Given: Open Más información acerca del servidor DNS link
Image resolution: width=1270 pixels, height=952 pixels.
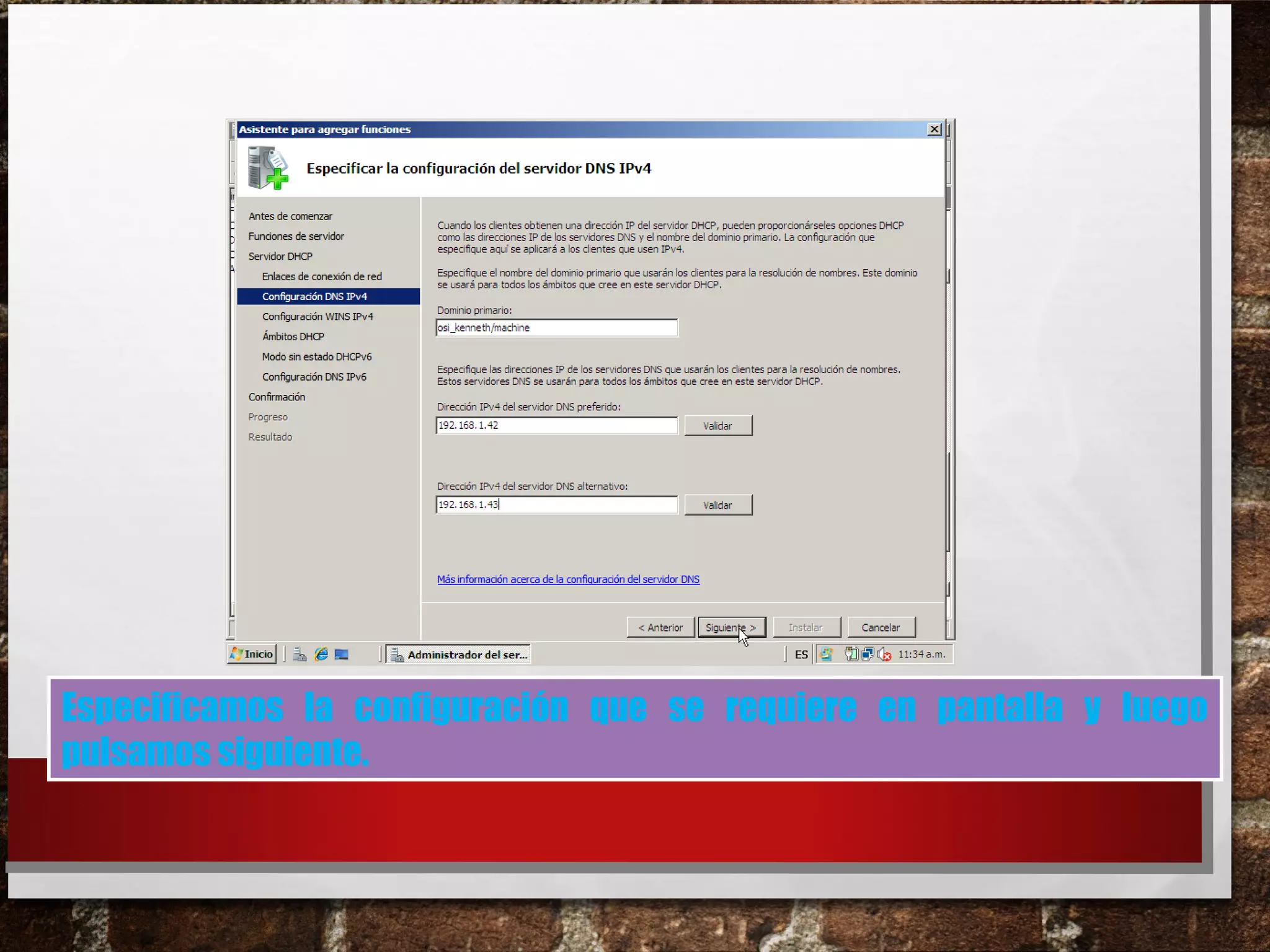Looking at the screenshot, I should 568,580.
